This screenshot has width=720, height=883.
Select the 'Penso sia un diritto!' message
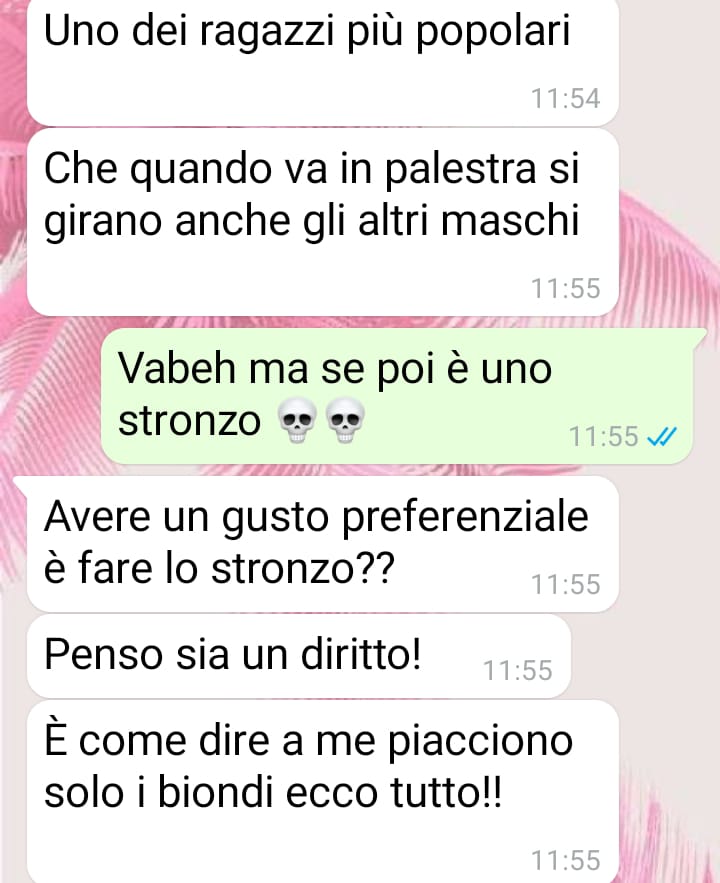click(299, 657)
